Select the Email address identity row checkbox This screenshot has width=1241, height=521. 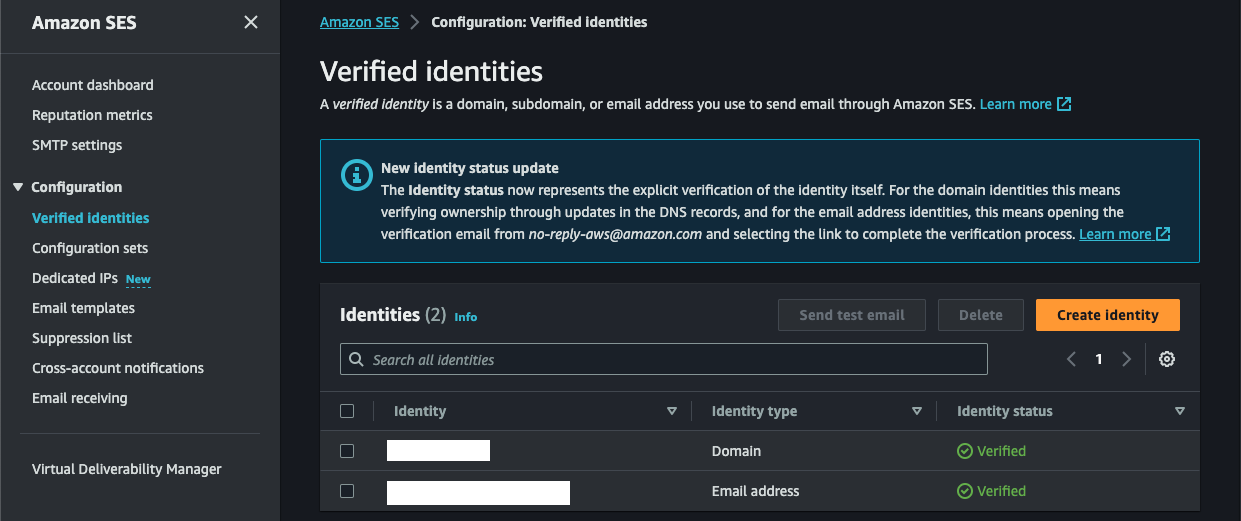click(347, 491)
